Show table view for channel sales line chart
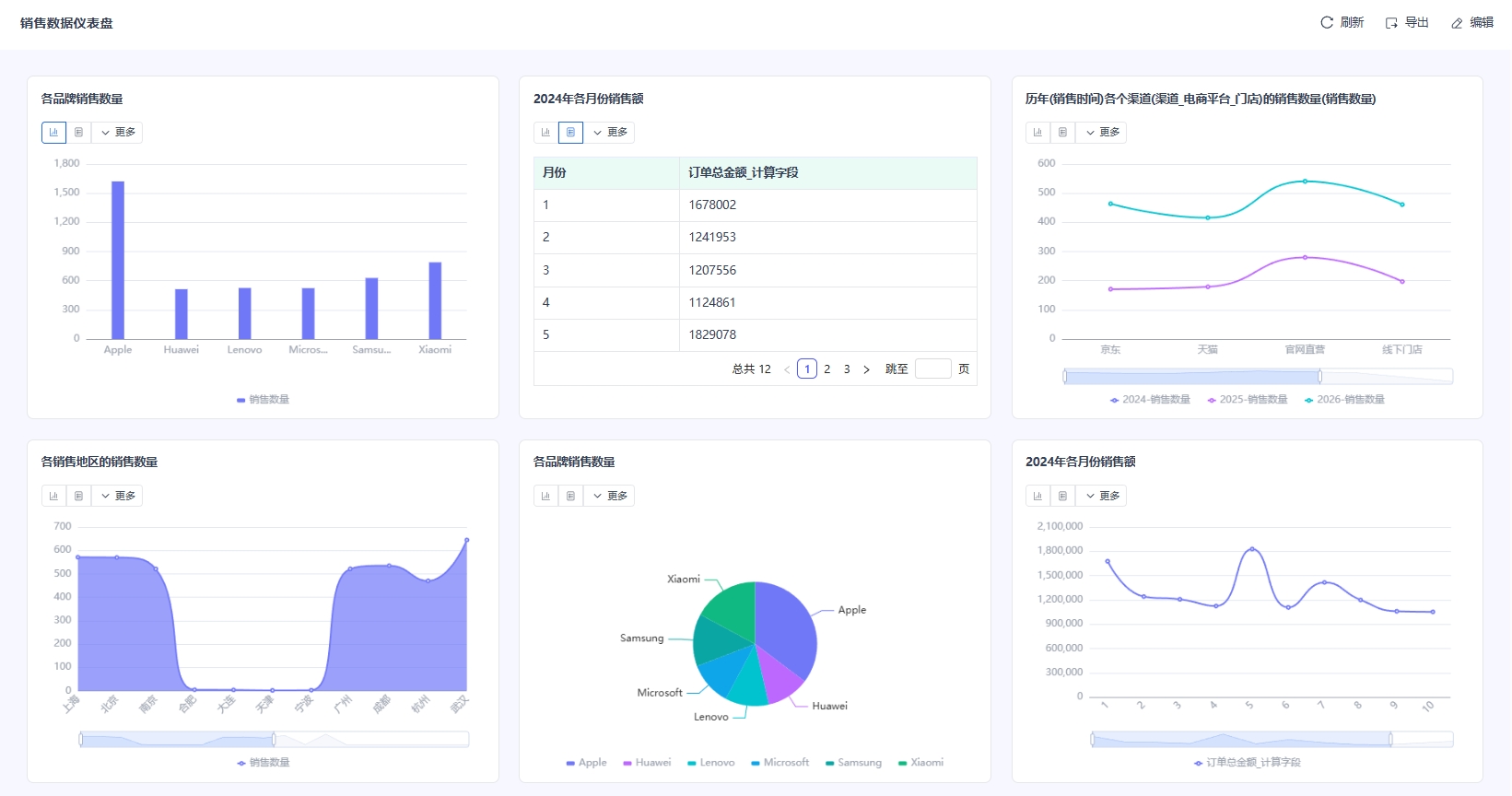 coord(1062,133)
